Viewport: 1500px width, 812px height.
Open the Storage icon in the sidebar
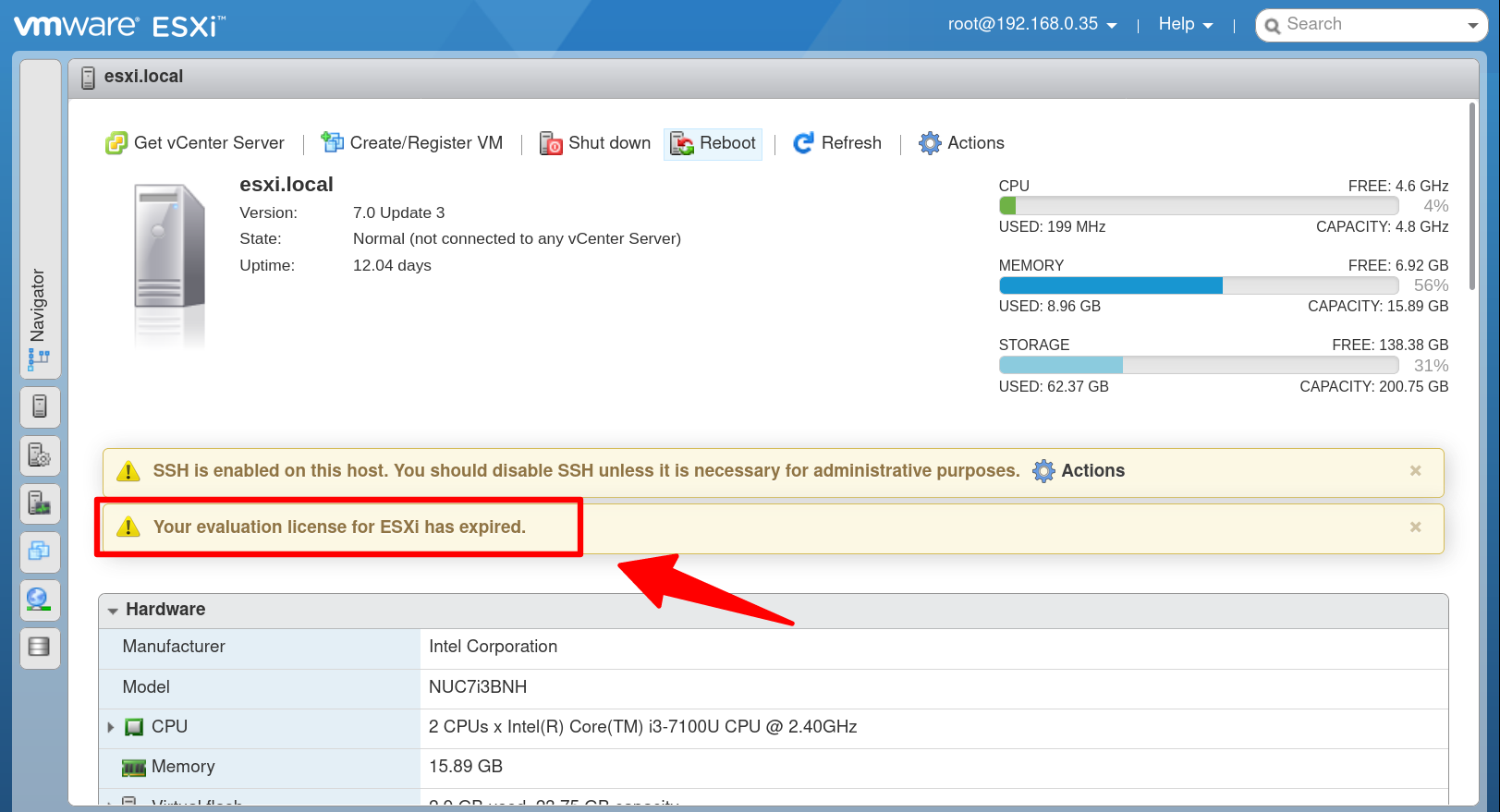pyautogui.click(x=40, y=648)
